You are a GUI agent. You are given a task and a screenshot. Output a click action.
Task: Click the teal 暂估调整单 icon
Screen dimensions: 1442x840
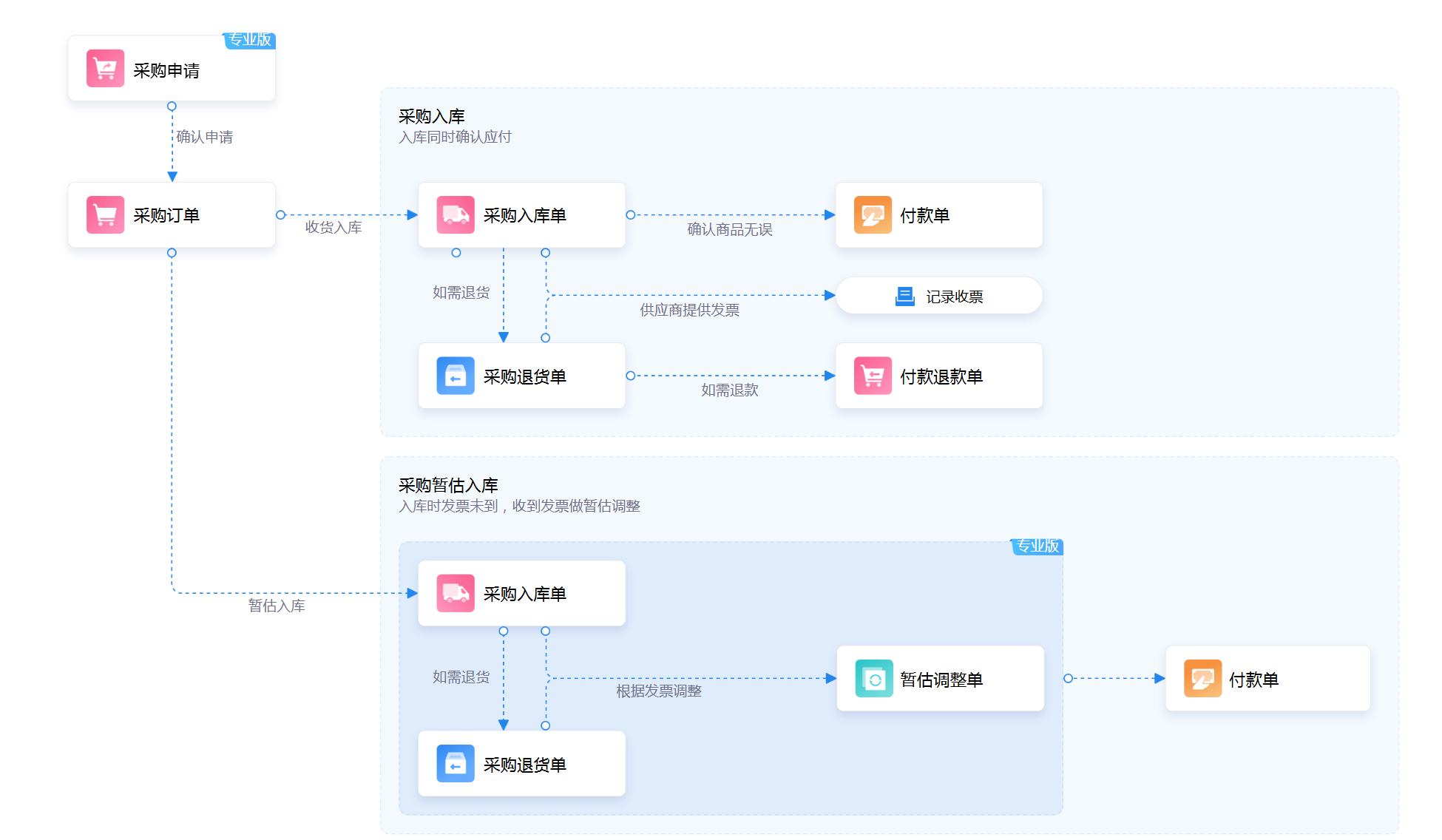[874, 679]
